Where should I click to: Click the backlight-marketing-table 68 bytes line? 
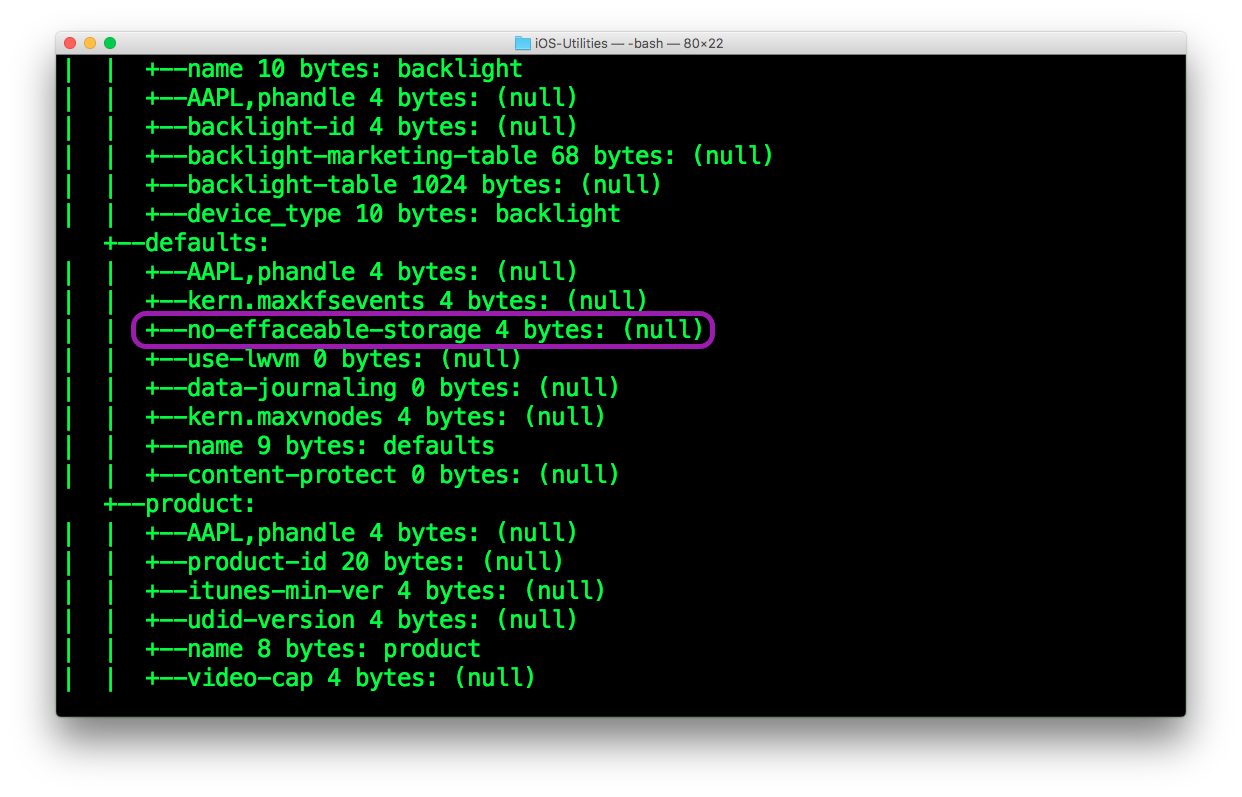click(x=460, y=156)
